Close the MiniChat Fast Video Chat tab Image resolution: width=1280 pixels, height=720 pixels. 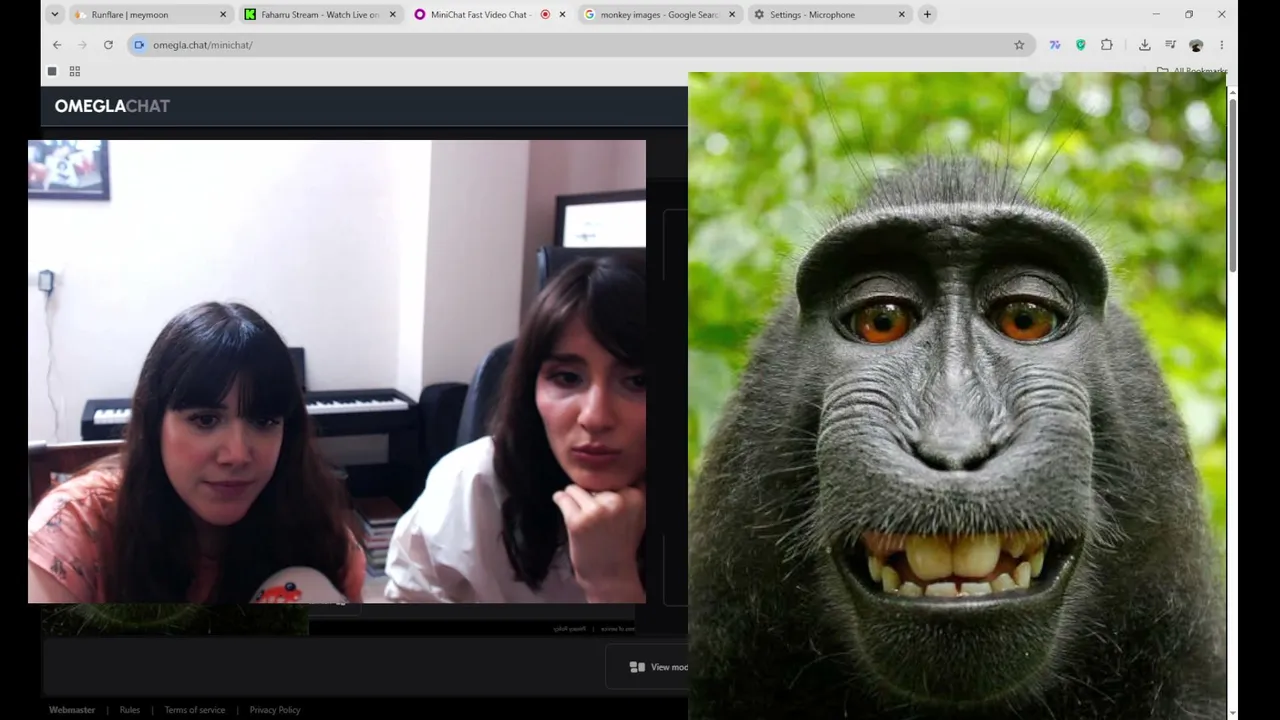click(x=562, y=14)
